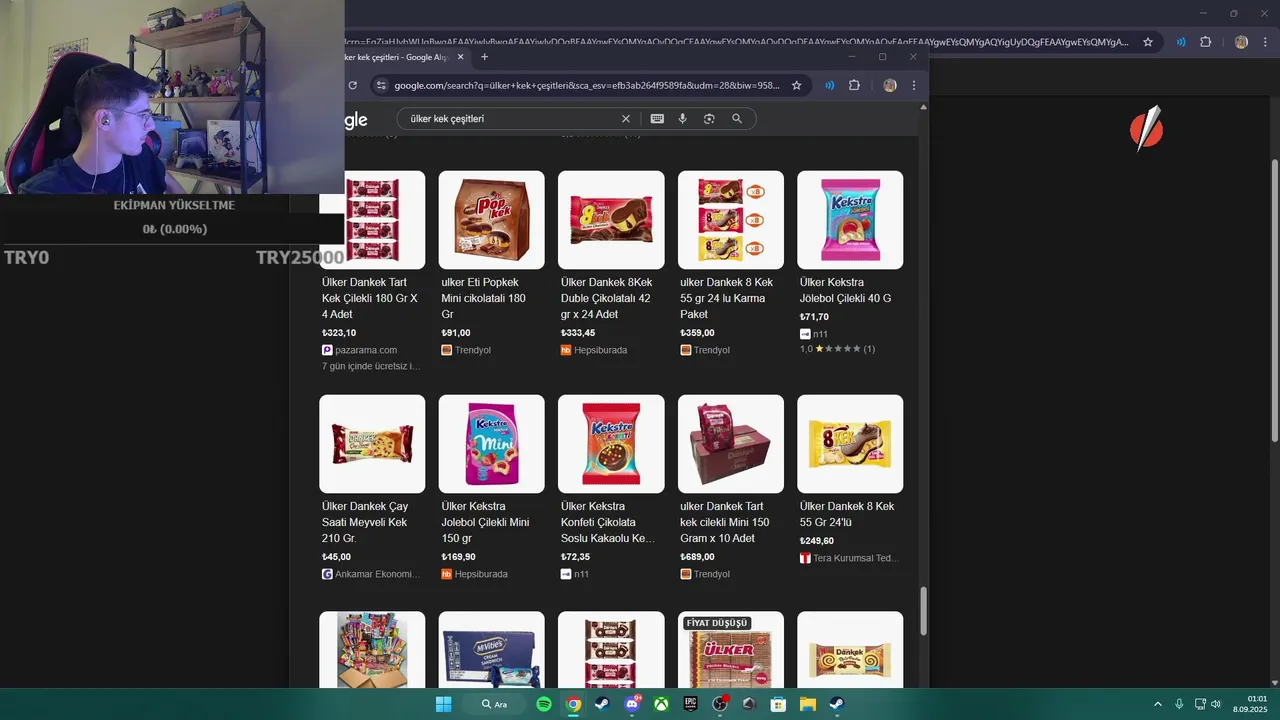The width and height of the screenshot is (1280, 720).
Task: Open File Explorer from the taskbar
Action: pyautogui.click(x=807, y=704)
